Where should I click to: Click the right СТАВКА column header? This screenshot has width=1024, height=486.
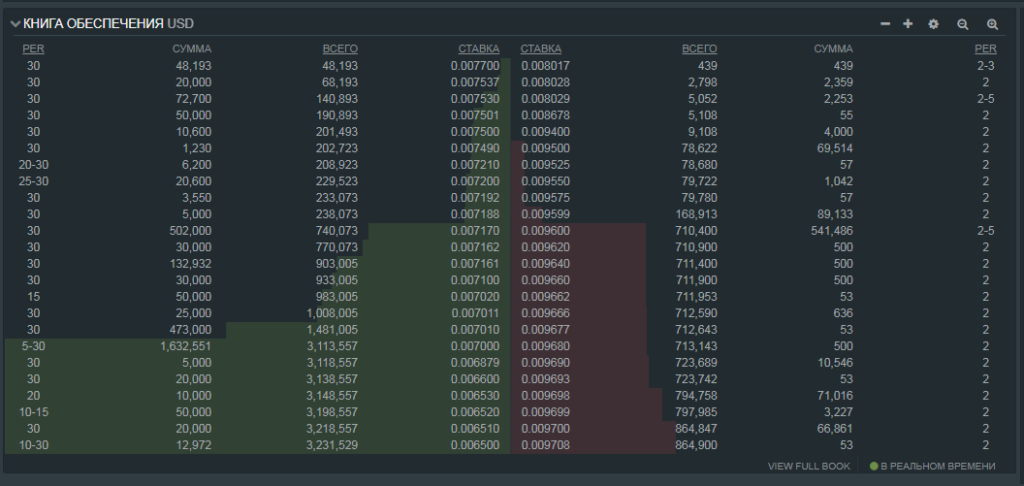pyautogui.click(x=541, y=48)
